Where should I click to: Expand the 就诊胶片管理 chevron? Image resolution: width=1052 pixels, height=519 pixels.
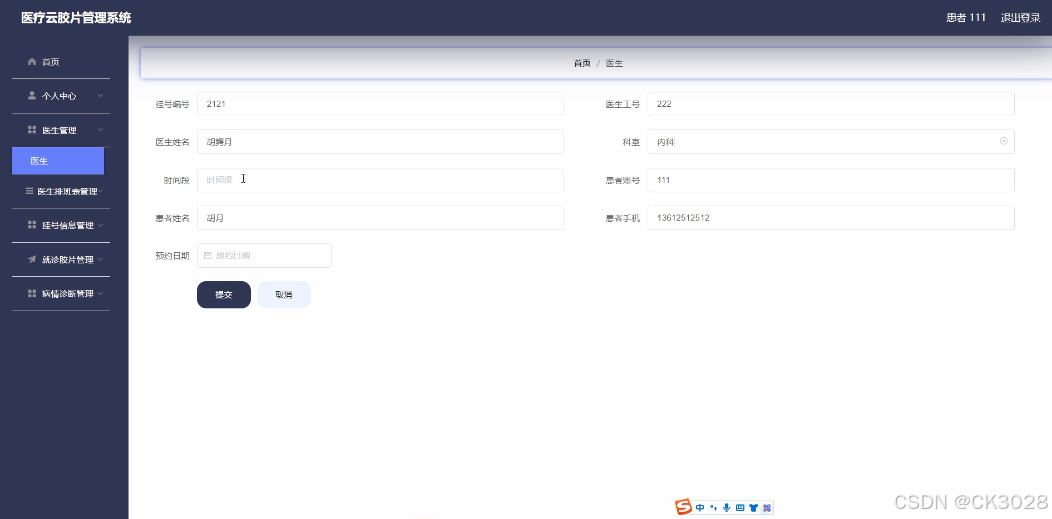point(100,260)
